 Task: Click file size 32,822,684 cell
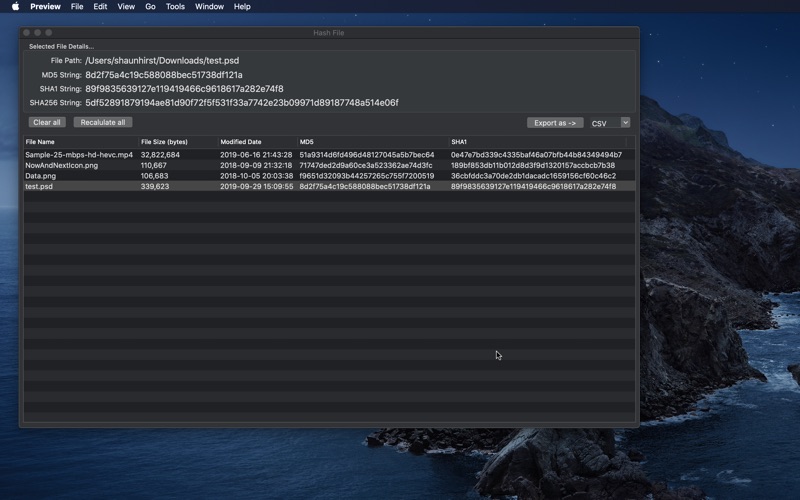tap(160, 155)
